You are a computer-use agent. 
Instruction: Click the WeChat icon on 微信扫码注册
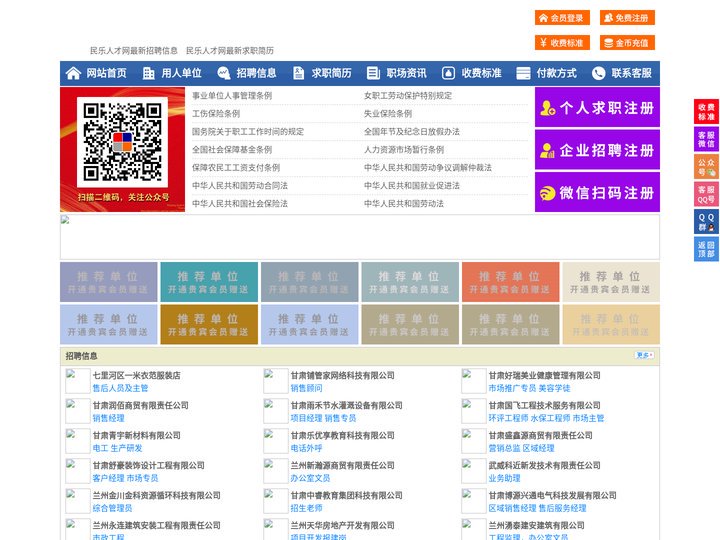(x=547, y=193)
